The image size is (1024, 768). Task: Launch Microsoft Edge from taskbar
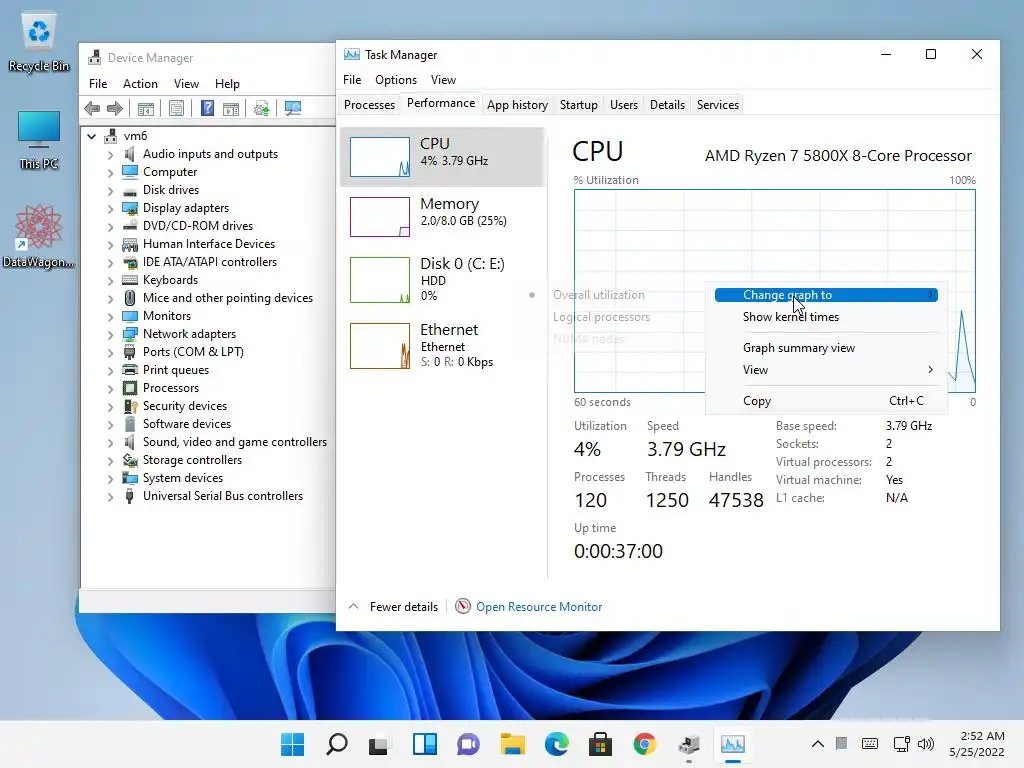point(556,744)
